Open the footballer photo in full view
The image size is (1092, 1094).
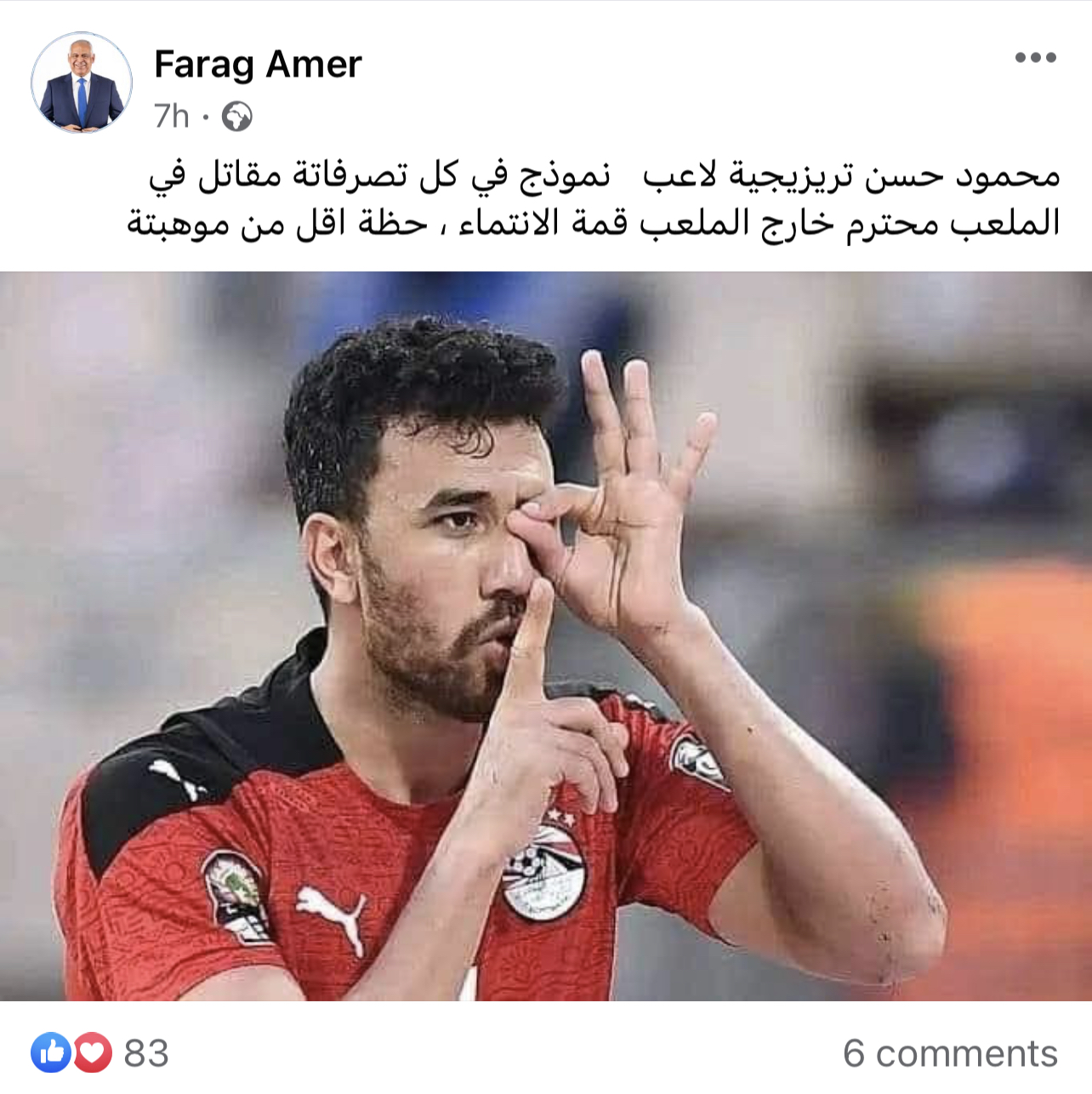tap(546, 635)
